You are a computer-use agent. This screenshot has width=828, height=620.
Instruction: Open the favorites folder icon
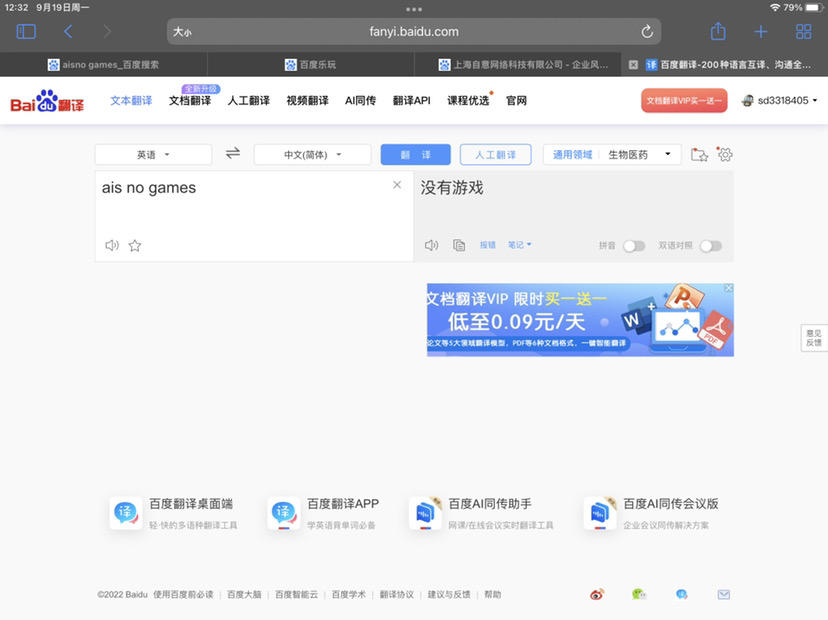pos(700,155)
